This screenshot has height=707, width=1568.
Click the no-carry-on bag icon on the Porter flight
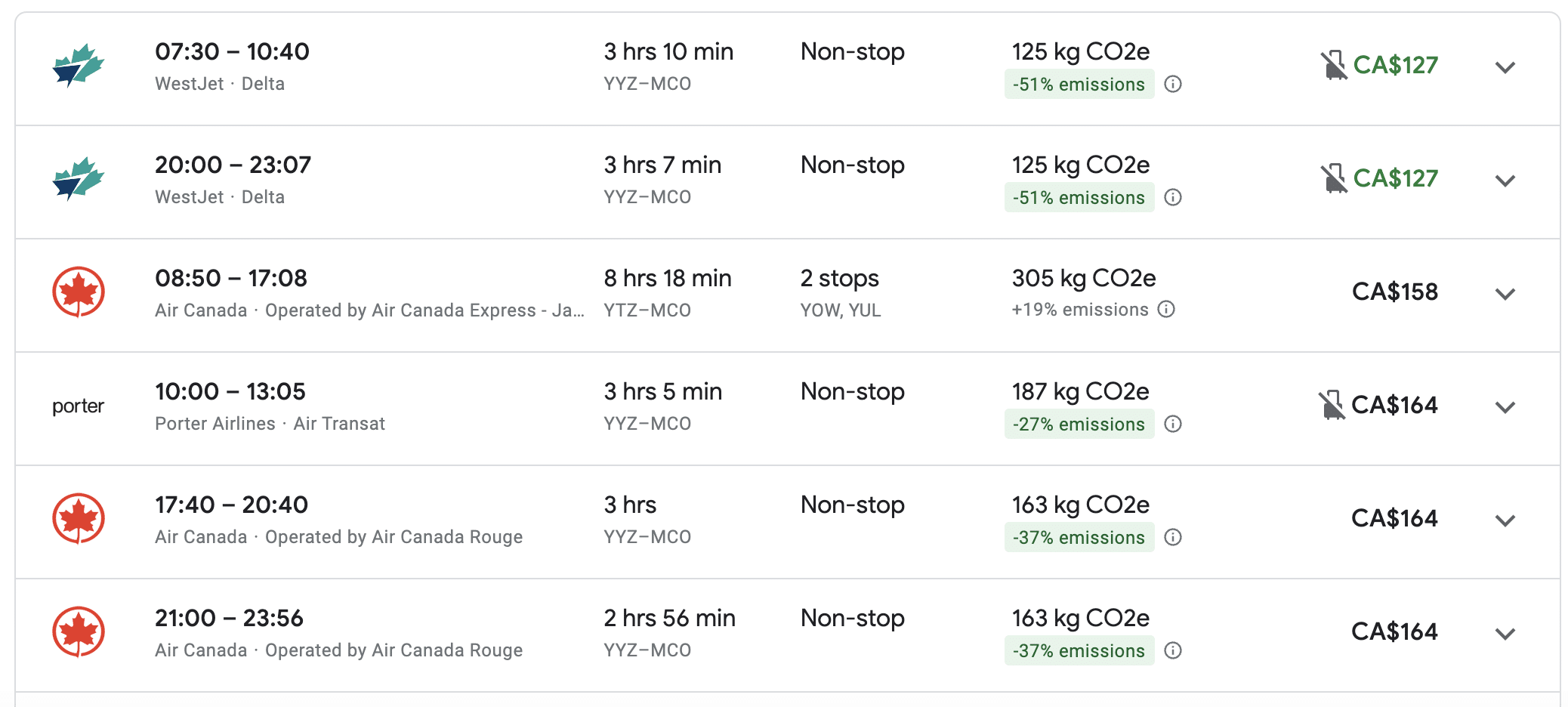(x=1332, y=405)
